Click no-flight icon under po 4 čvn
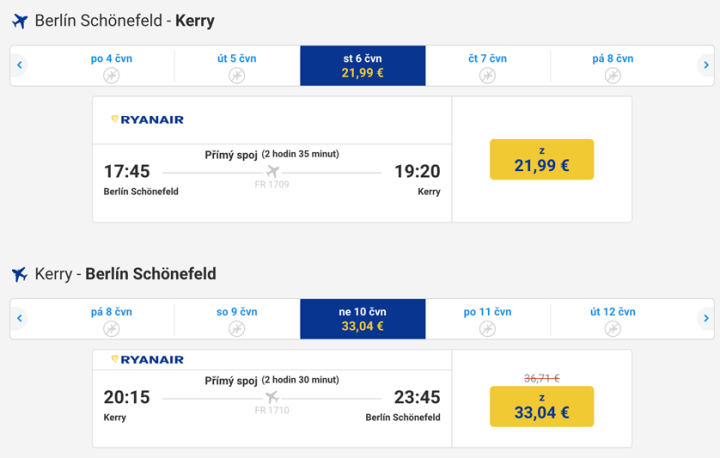The height and width of the screenshot is (458, 720). pyautogui.click(x=111, y=76)
